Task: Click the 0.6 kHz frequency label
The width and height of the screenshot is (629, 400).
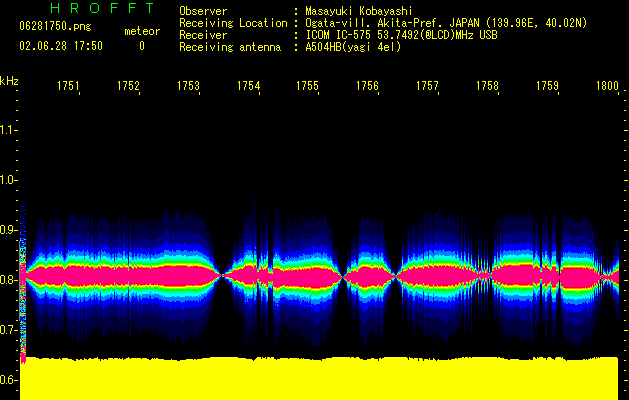Action: click(x=8, y=380)
